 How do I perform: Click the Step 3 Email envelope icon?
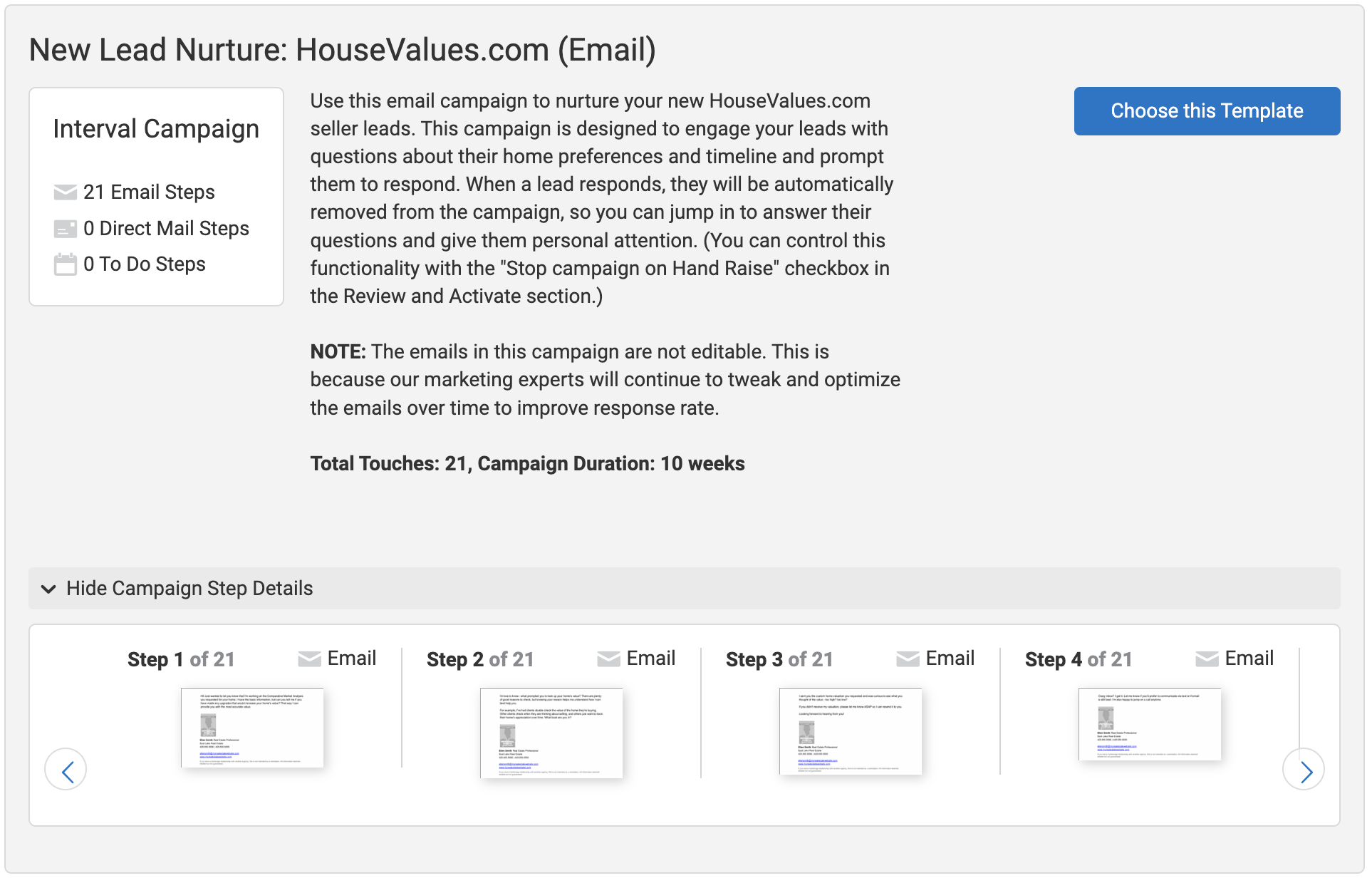[x=908, y=659]
